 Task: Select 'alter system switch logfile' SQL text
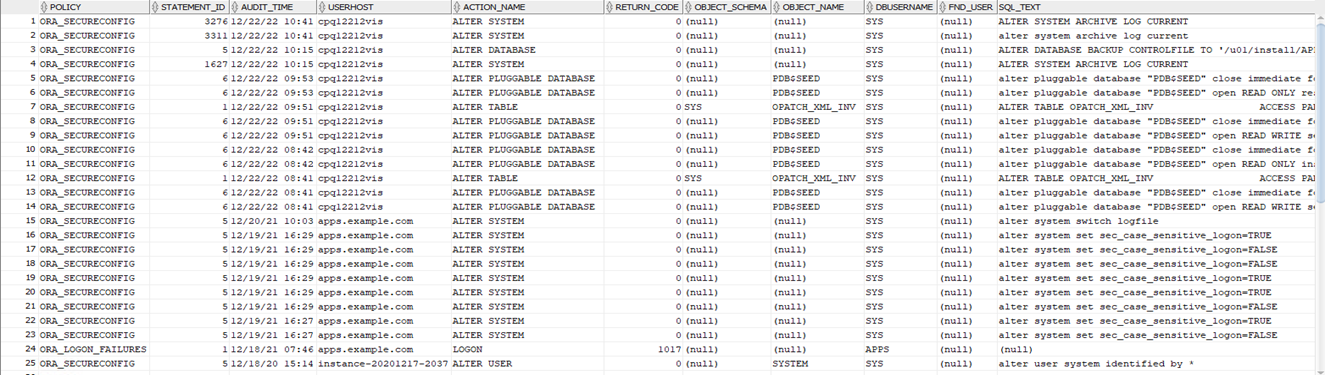coord(1078,221)
